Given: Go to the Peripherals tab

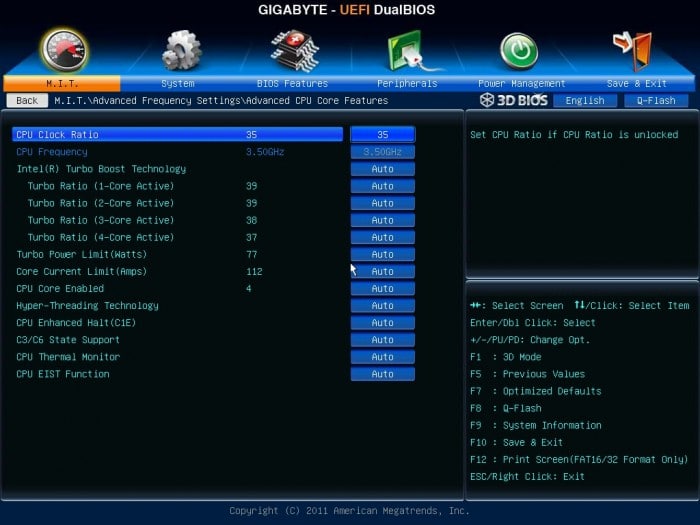Looking at the screenshot, I should tap(407, 83).
